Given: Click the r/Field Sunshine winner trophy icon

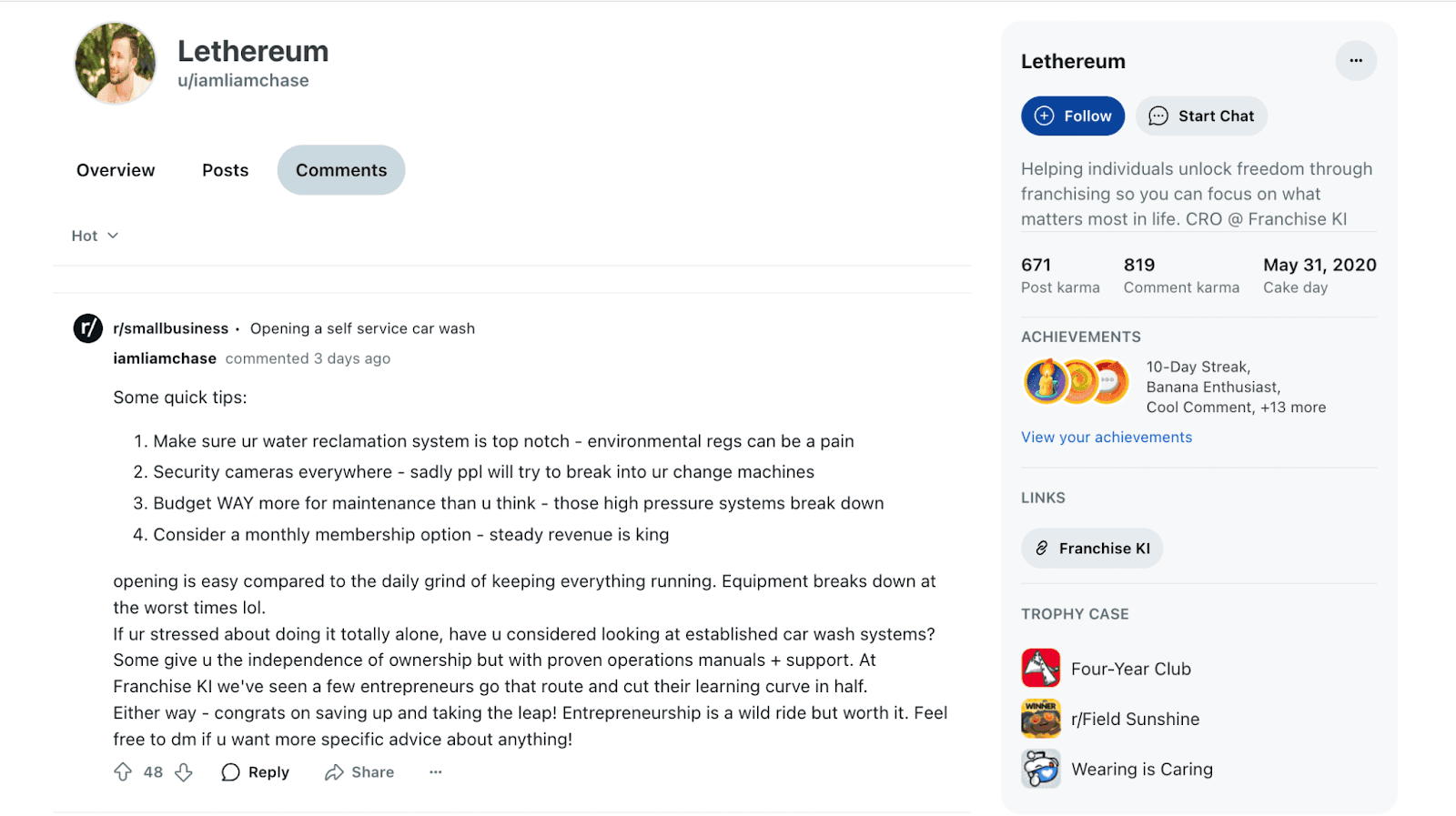Looking at the screenshot, I should click(x=1040, y=718).
